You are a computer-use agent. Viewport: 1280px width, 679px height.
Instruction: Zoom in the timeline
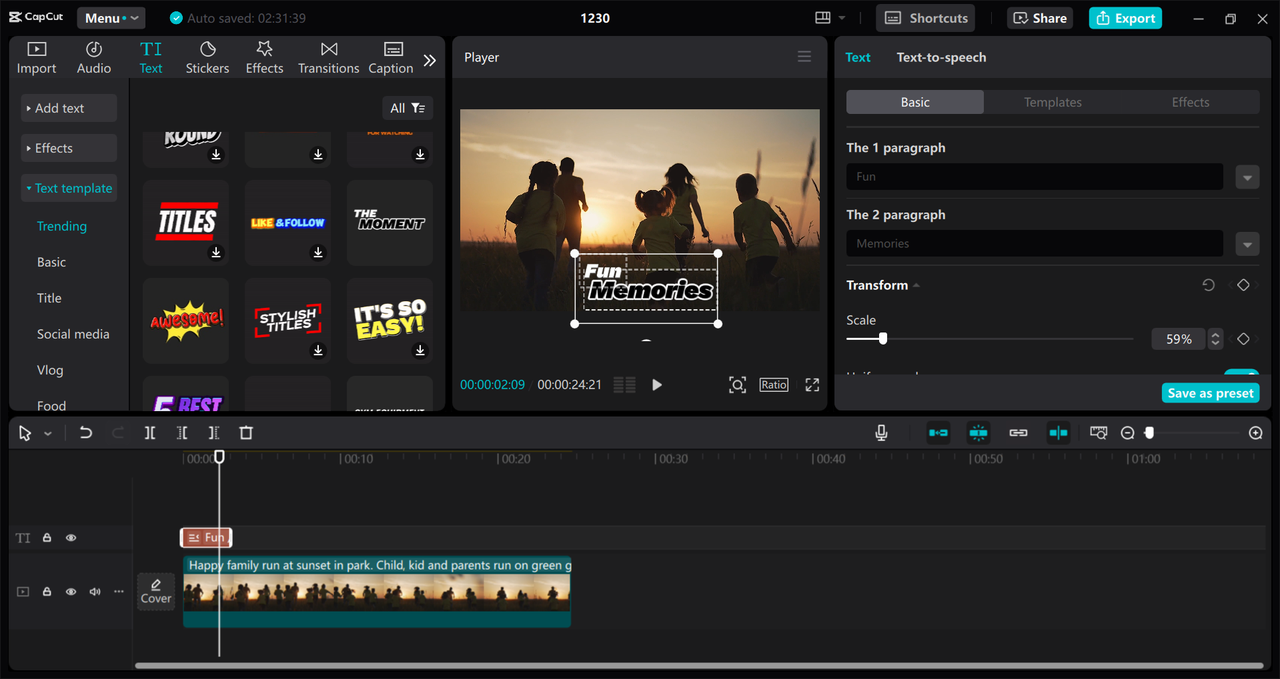[x=1256, y=433]
